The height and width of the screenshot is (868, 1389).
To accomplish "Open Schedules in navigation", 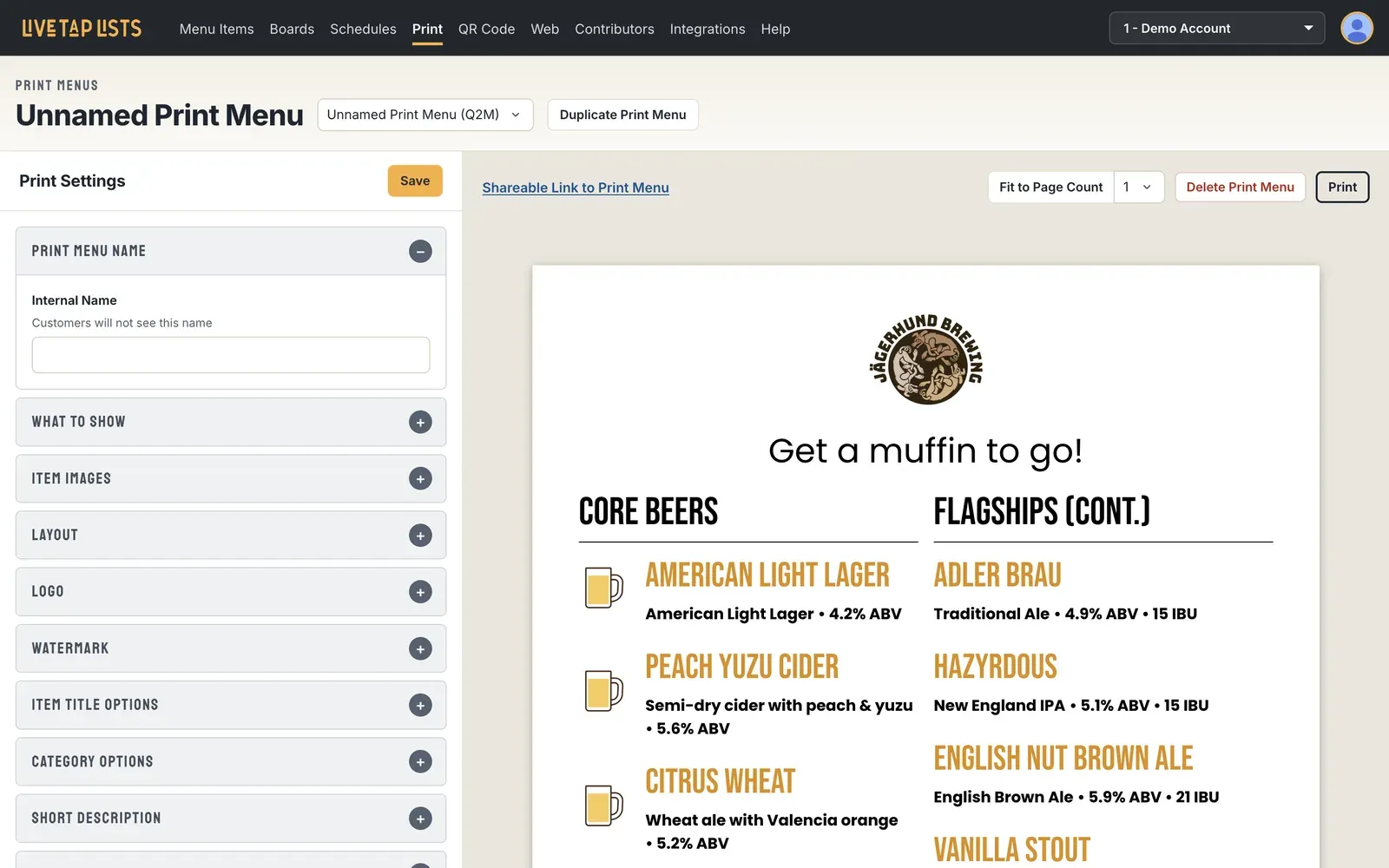I will click(x=363, y=29).
